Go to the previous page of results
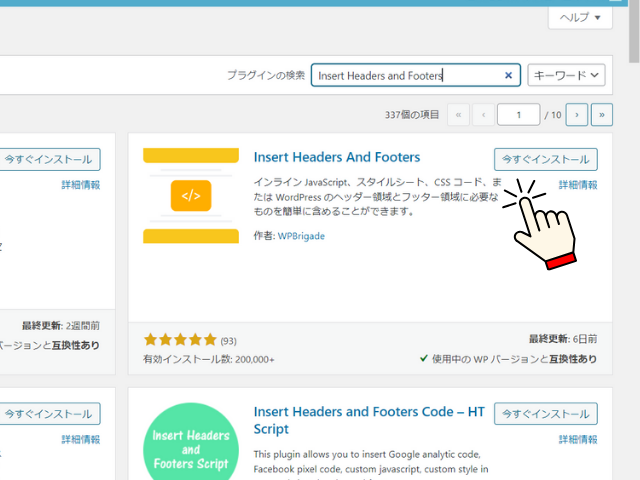The image size is (640, 480). [484, 115]
